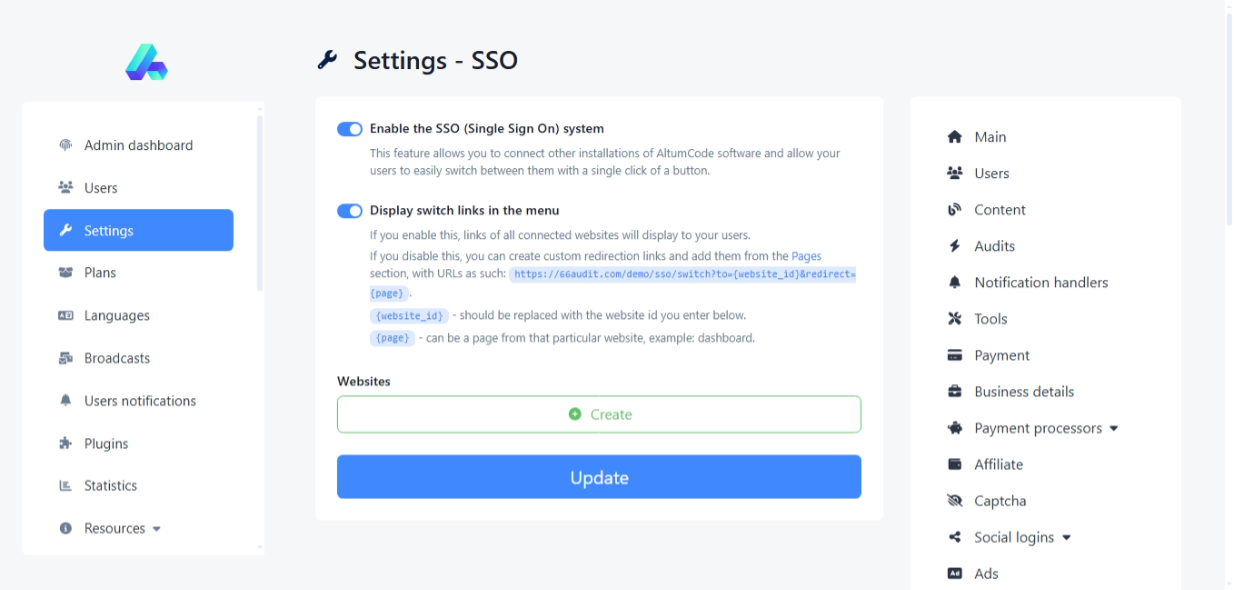
Task: Click the Broadcasts mail icon
Action: click(66, 358)
